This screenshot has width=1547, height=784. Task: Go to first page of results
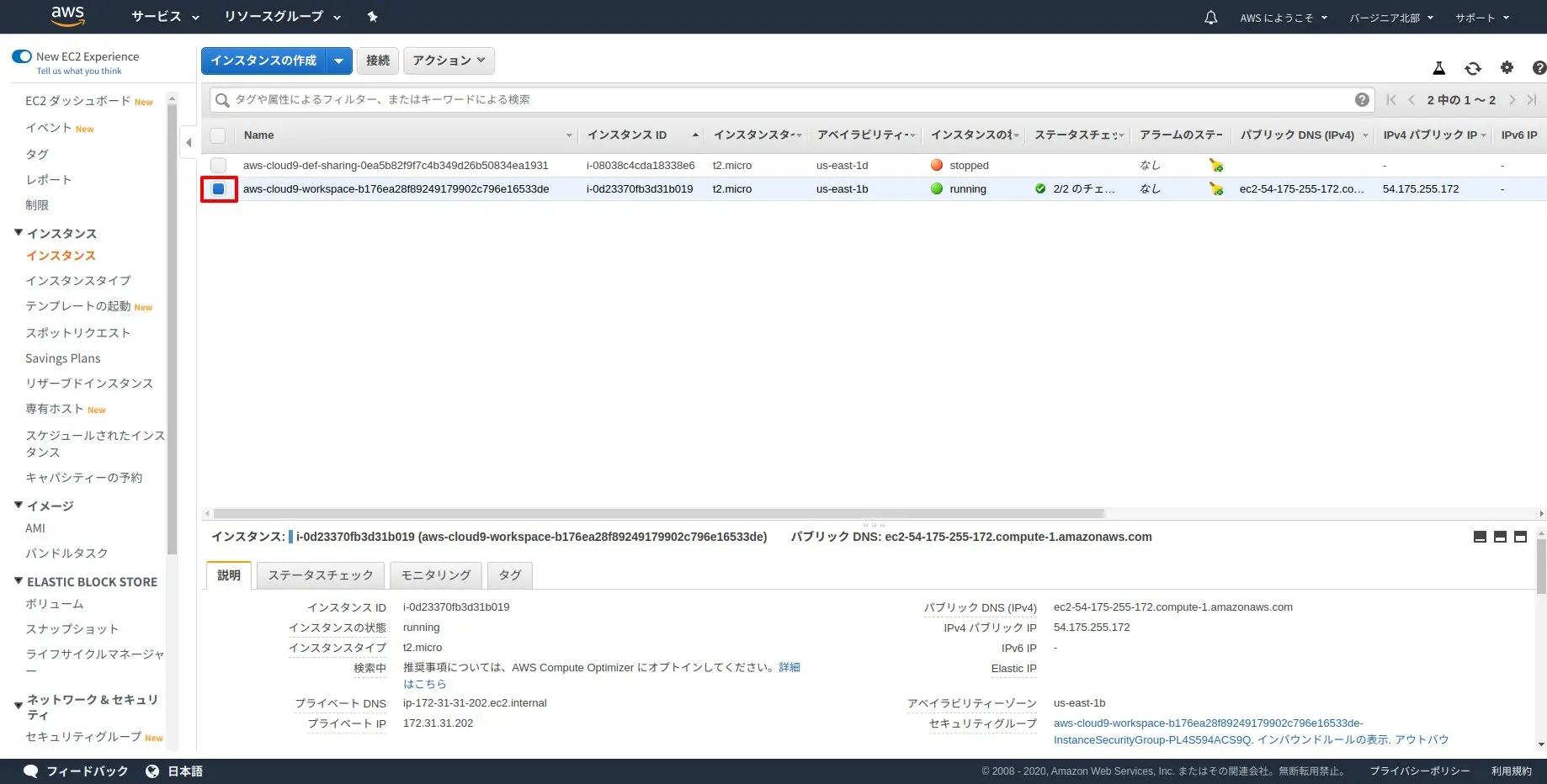point(1390,99)
